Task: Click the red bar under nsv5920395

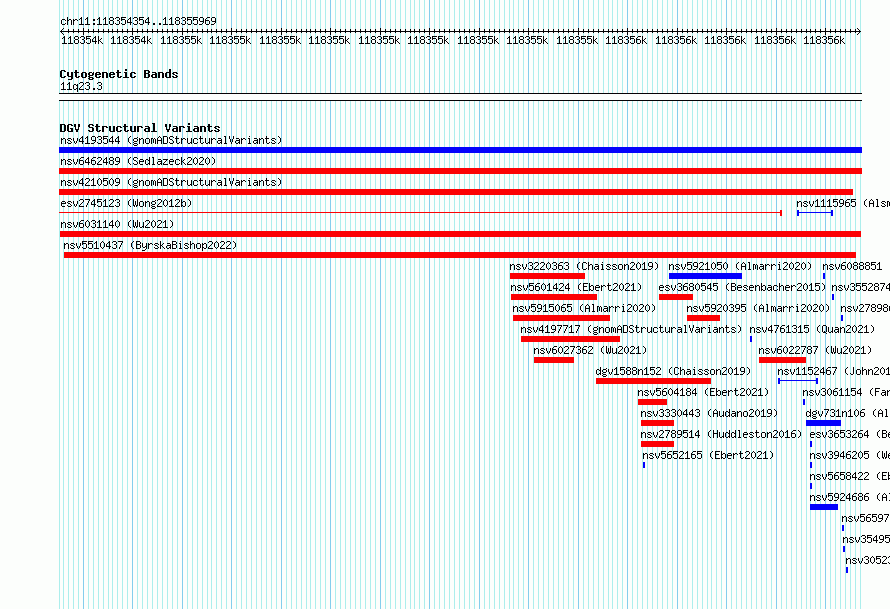Action: pos(703,318)
